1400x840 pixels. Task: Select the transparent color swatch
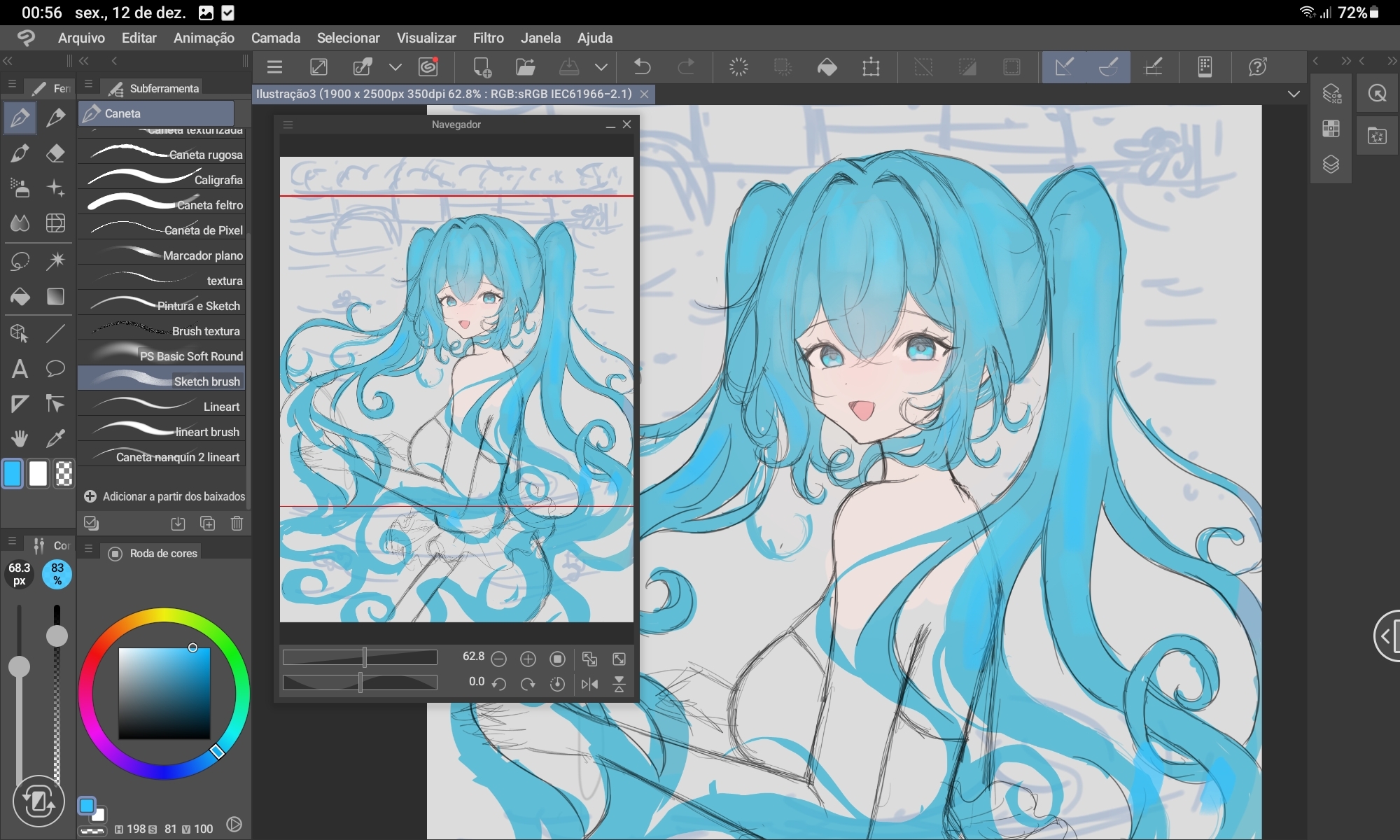point(64,474)
